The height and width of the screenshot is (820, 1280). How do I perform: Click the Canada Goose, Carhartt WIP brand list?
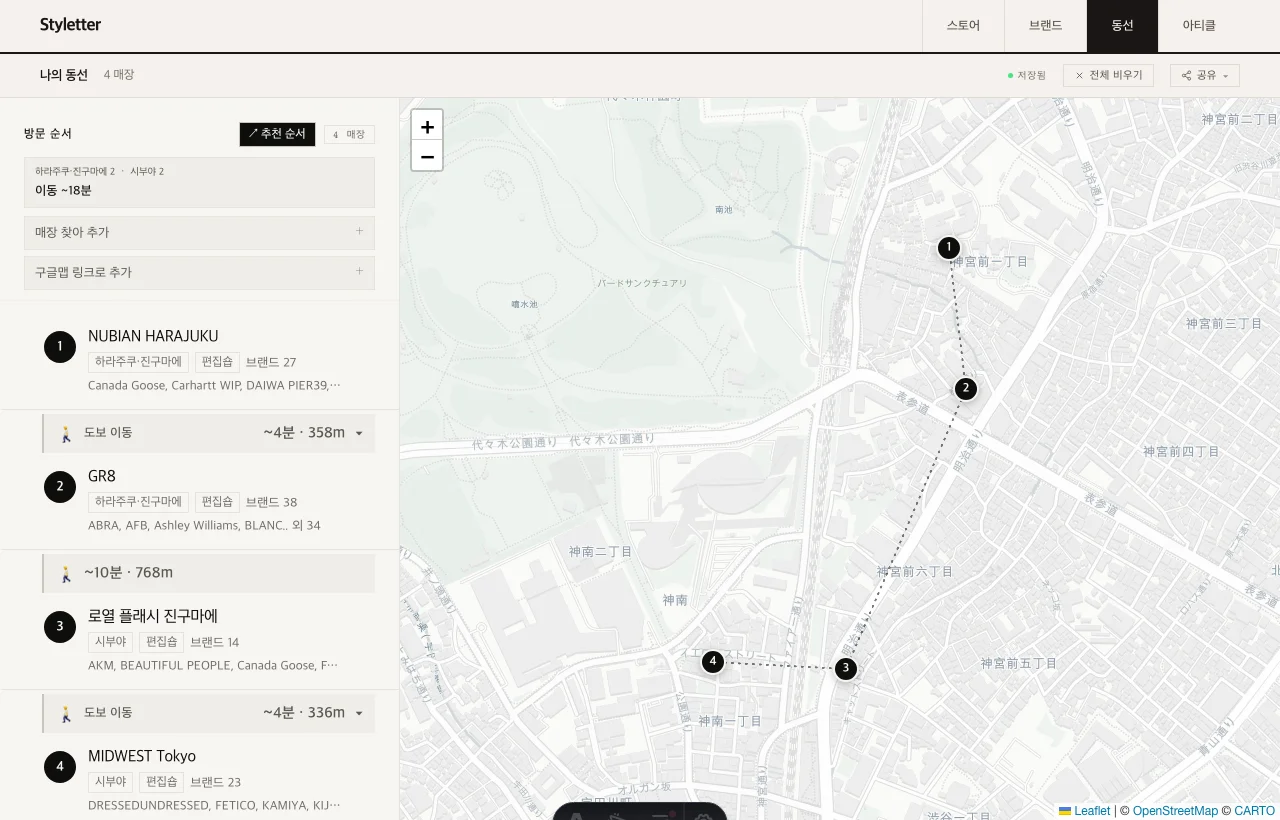pyautogui.click(x=214, y=385)
